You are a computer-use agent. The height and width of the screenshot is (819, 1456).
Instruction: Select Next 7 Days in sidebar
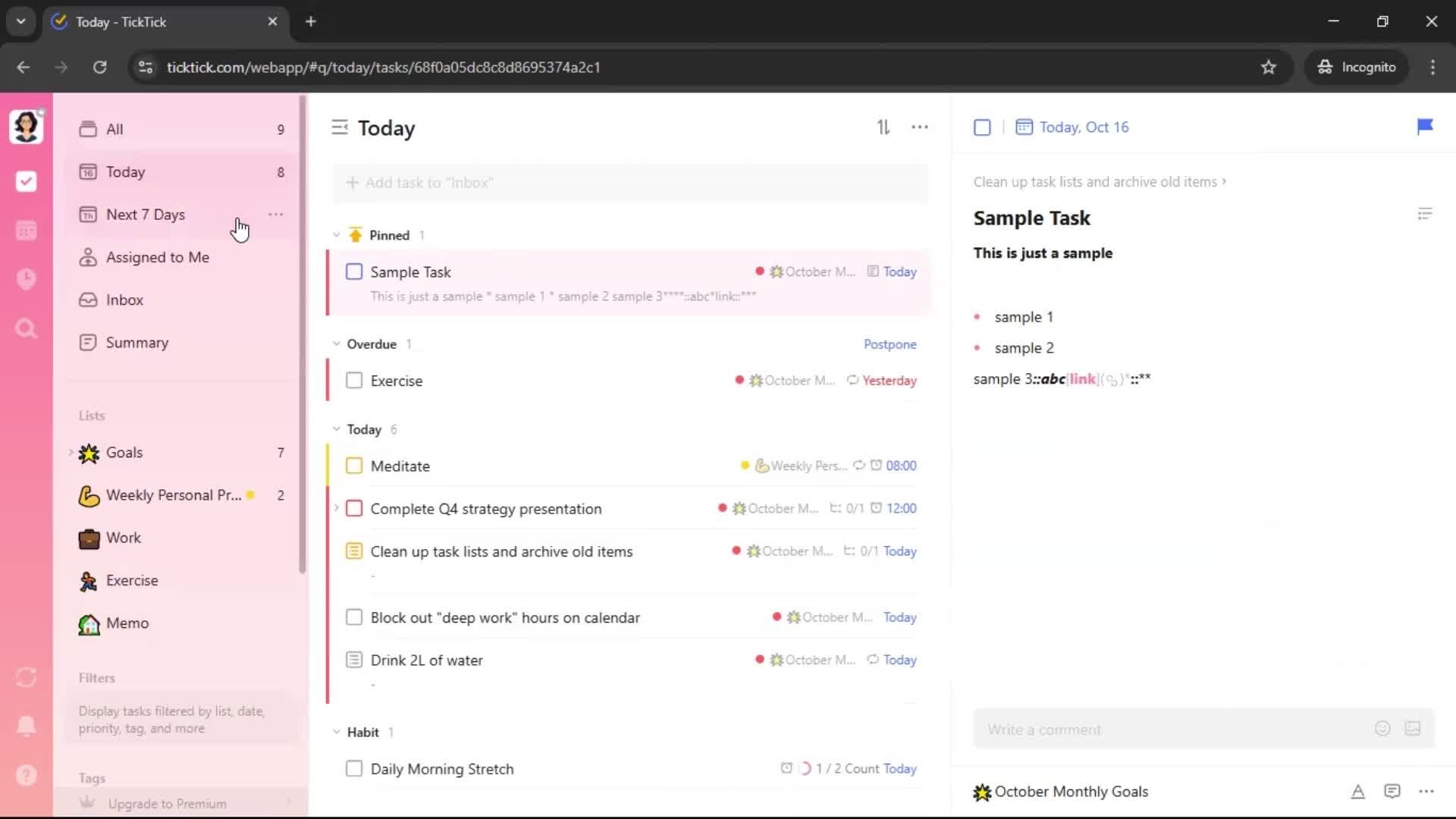[x=146, y=215]
